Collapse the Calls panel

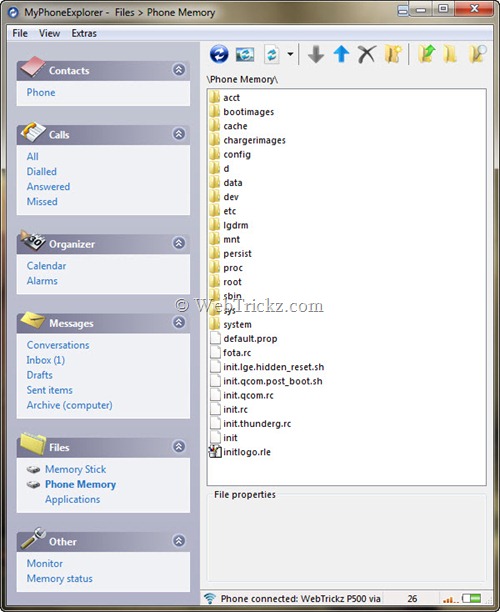coord(179,134)
